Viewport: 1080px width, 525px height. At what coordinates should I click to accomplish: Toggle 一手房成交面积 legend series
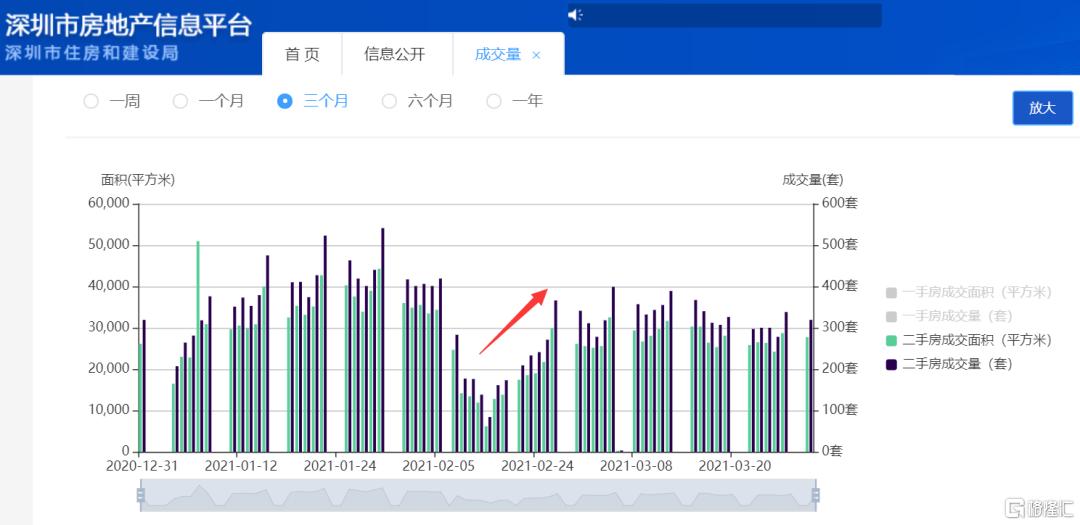point(968,292)
